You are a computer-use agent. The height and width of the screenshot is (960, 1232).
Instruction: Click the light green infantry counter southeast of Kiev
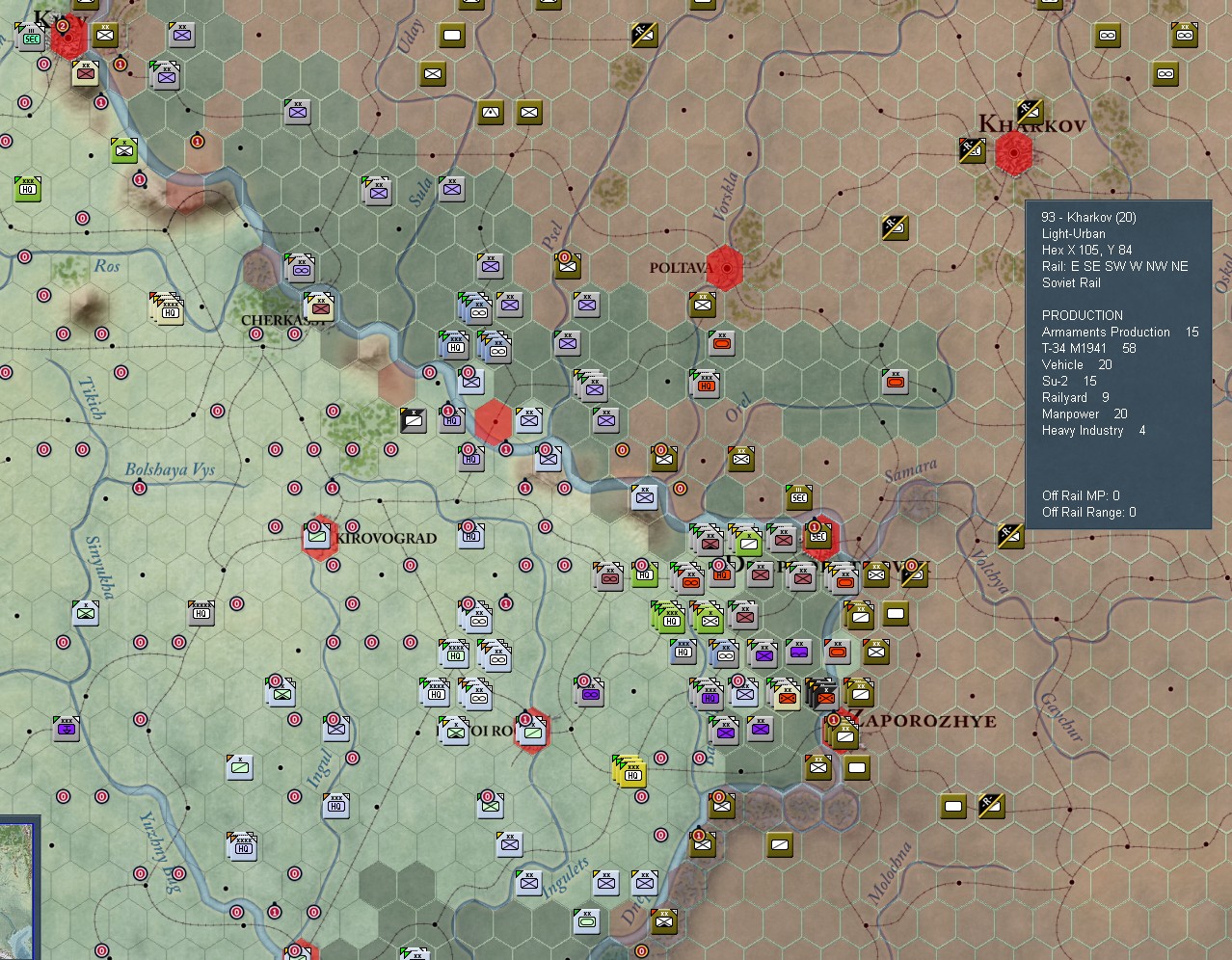click(x=123, y=150)
